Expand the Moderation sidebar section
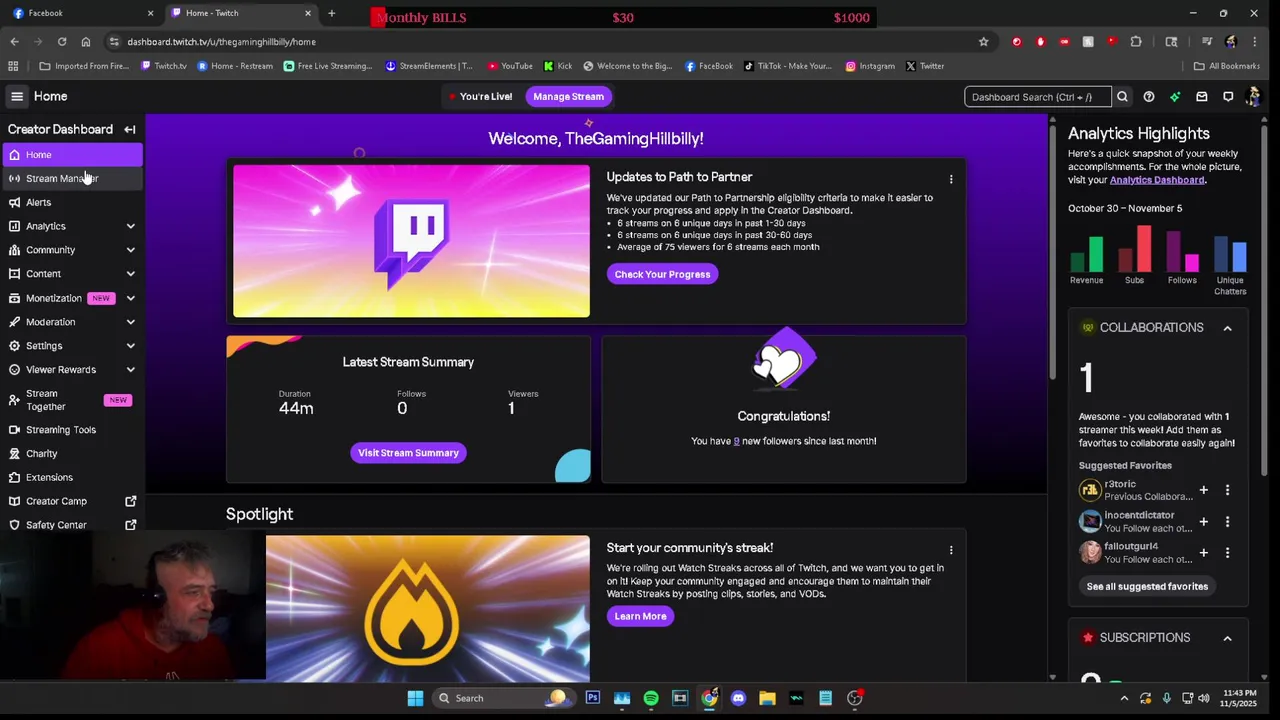Image resolution: width=1280 pixels, height=720 pixels. 130,322
